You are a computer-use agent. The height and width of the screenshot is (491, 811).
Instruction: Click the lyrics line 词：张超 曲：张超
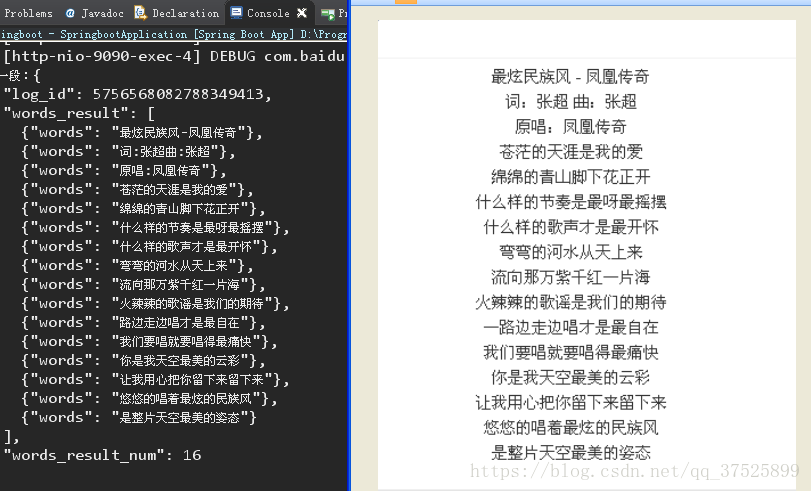coord(570,102)
